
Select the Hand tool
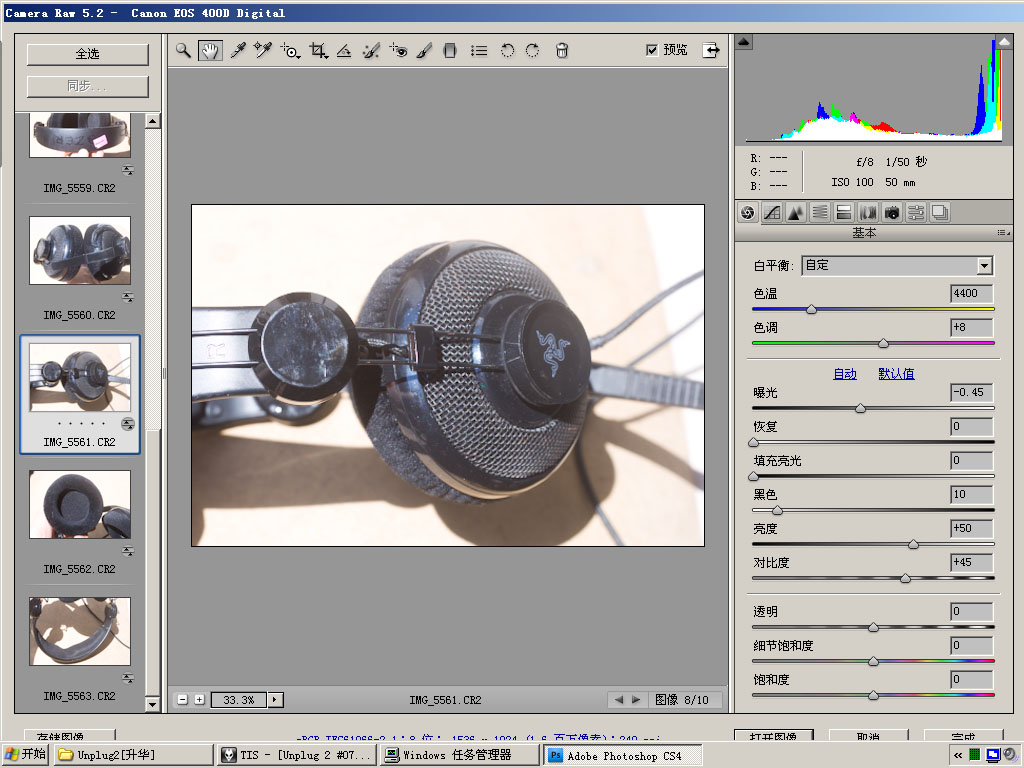point(210,50)
